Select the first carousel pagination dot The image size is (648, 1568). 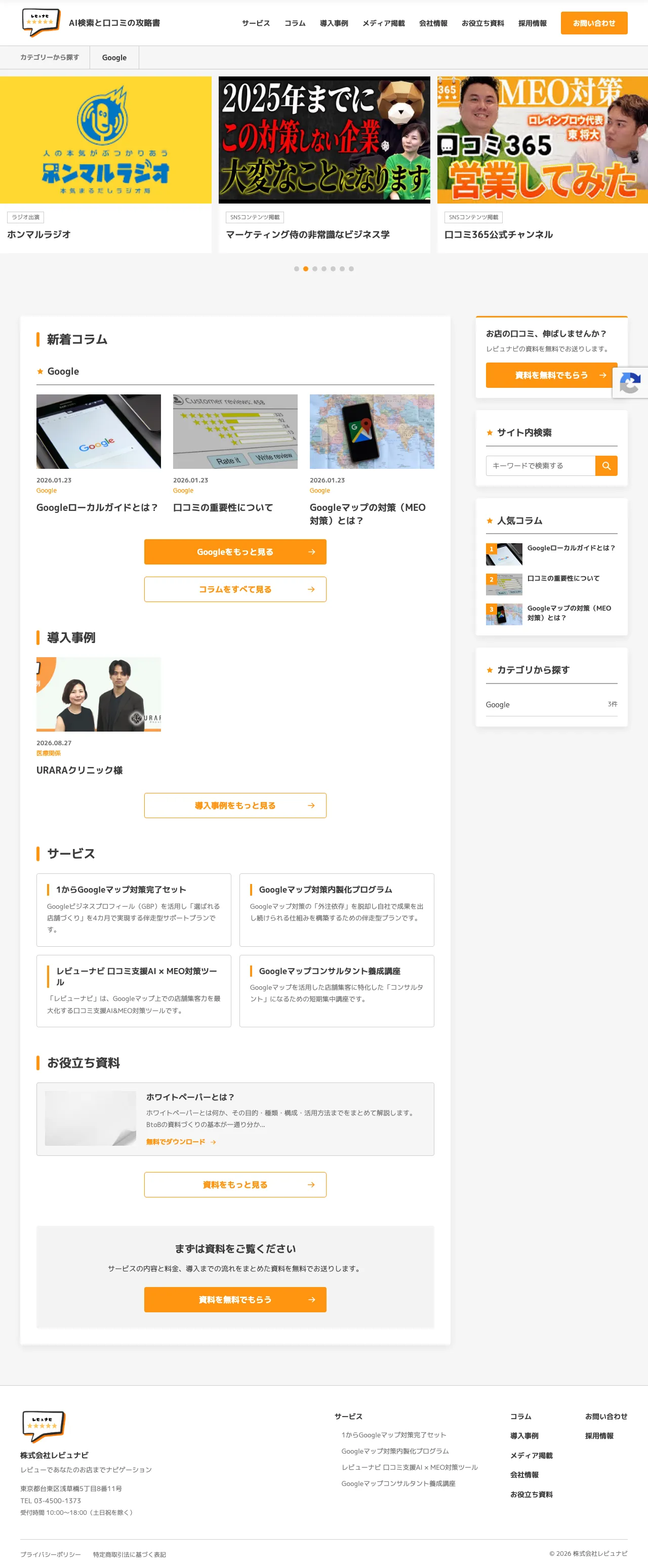tap(296, 268)
